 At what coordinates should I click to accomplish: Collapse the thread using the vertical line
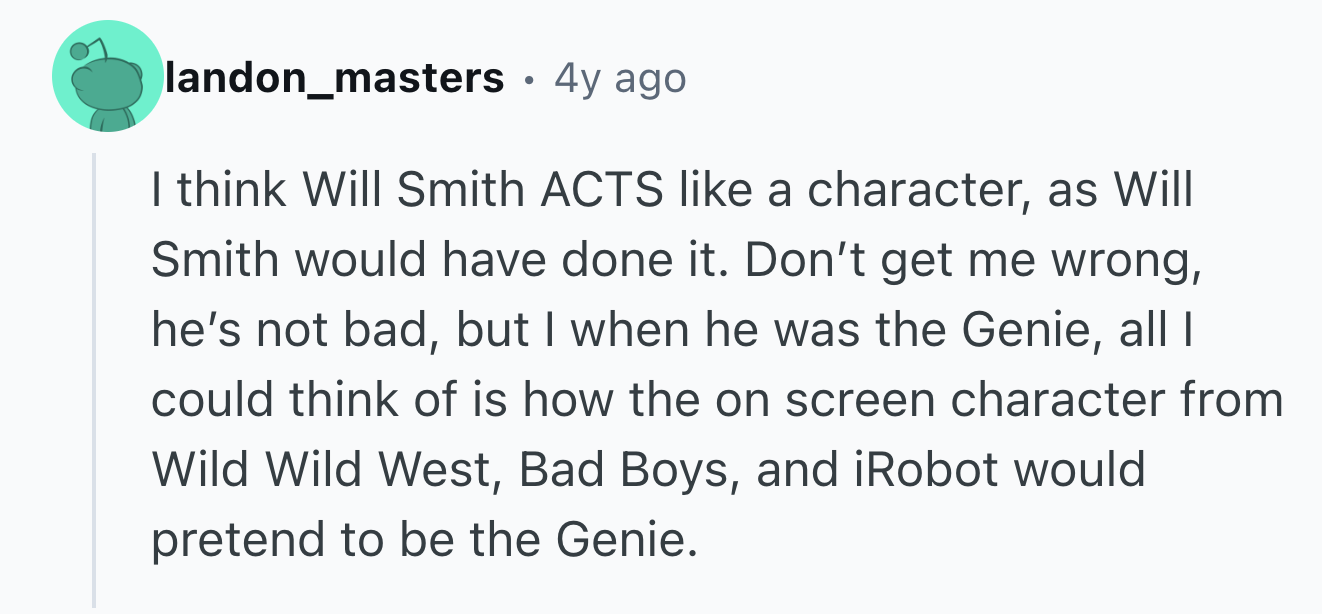coord(95,380)
